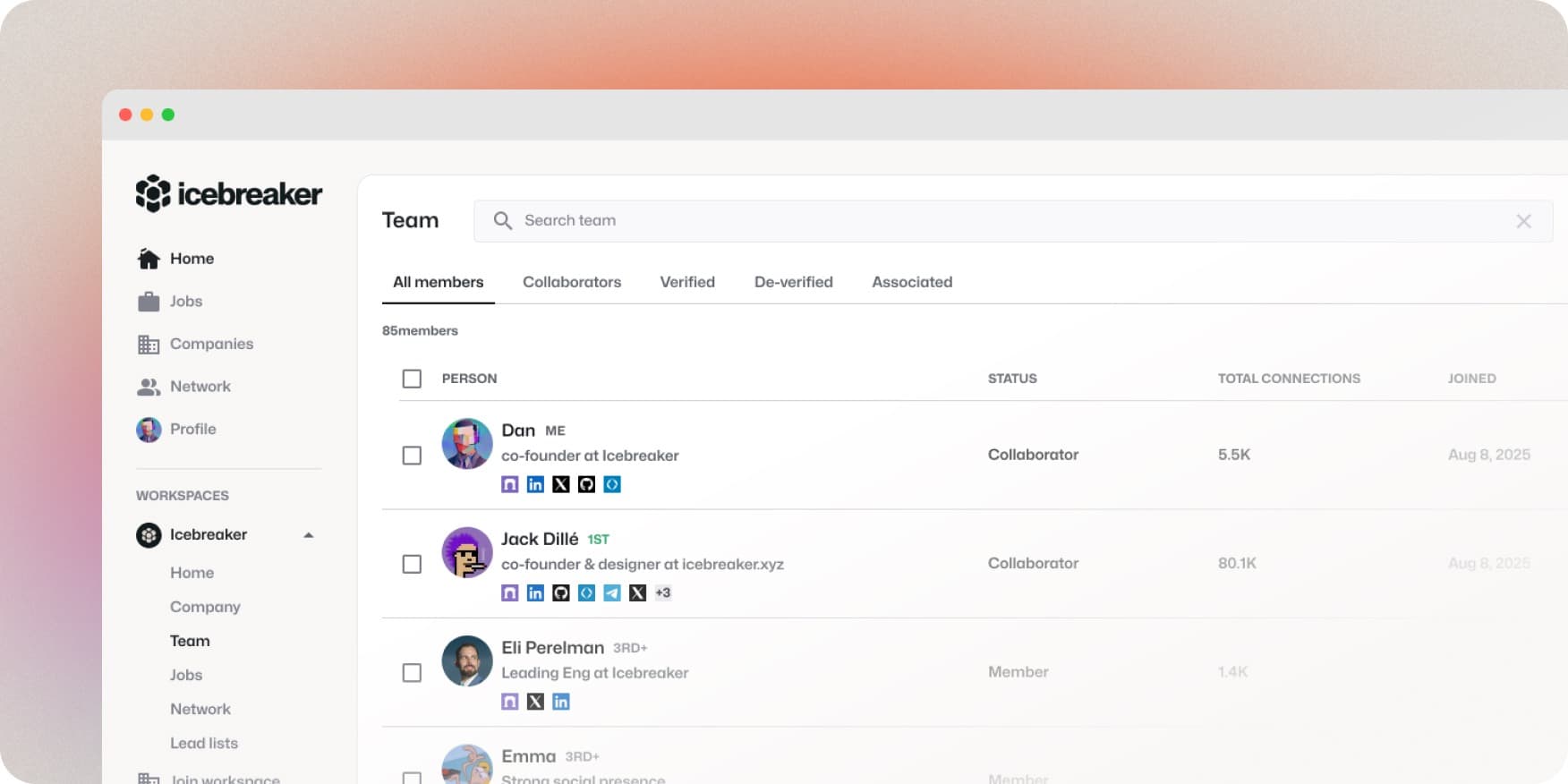The height and width of the screenshot is (784, 1568).
Task: Open Jack Dillé's Farcaster icon
Action: click(510, 592)
